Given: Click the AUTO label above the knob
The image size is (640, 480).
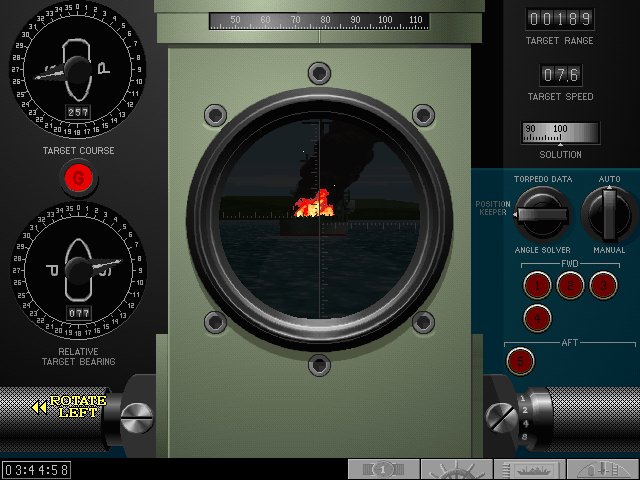Looking at the screenshot, I should [x=609, y=179].
